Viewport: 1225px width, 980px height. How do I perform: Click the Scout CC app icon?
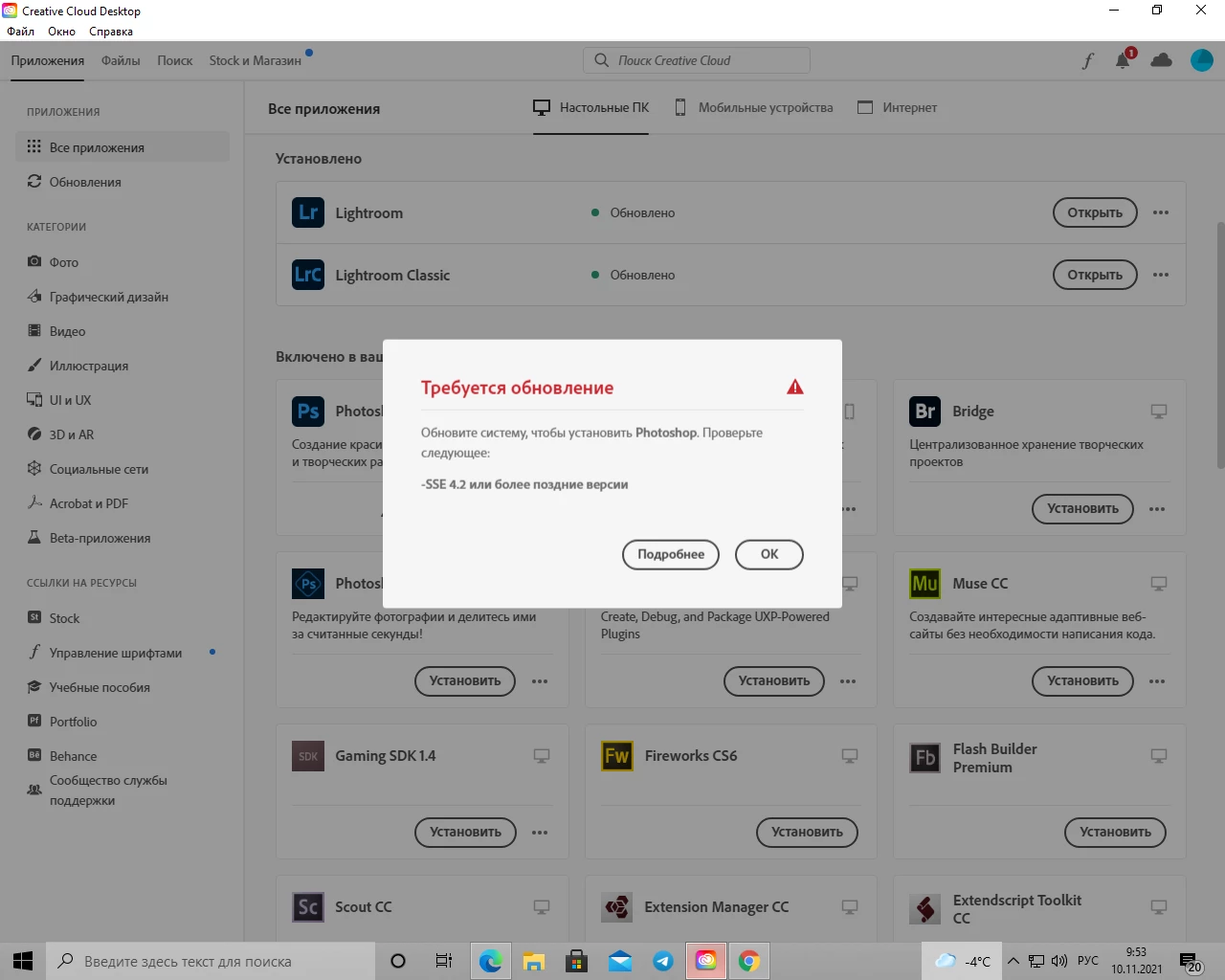coord(308,906)
